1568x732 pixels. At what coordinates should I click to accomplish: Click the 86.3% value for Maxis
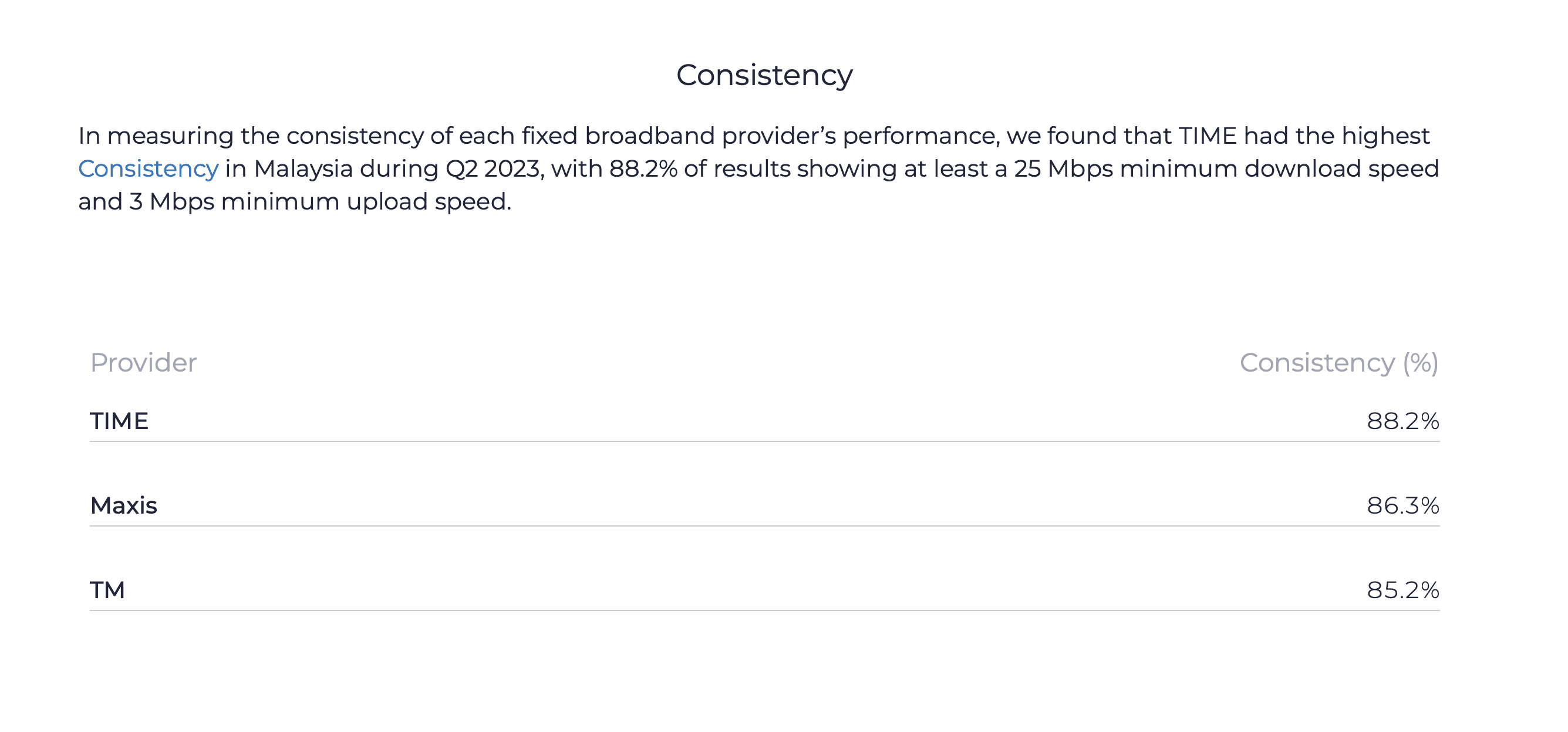(1402, 505)
